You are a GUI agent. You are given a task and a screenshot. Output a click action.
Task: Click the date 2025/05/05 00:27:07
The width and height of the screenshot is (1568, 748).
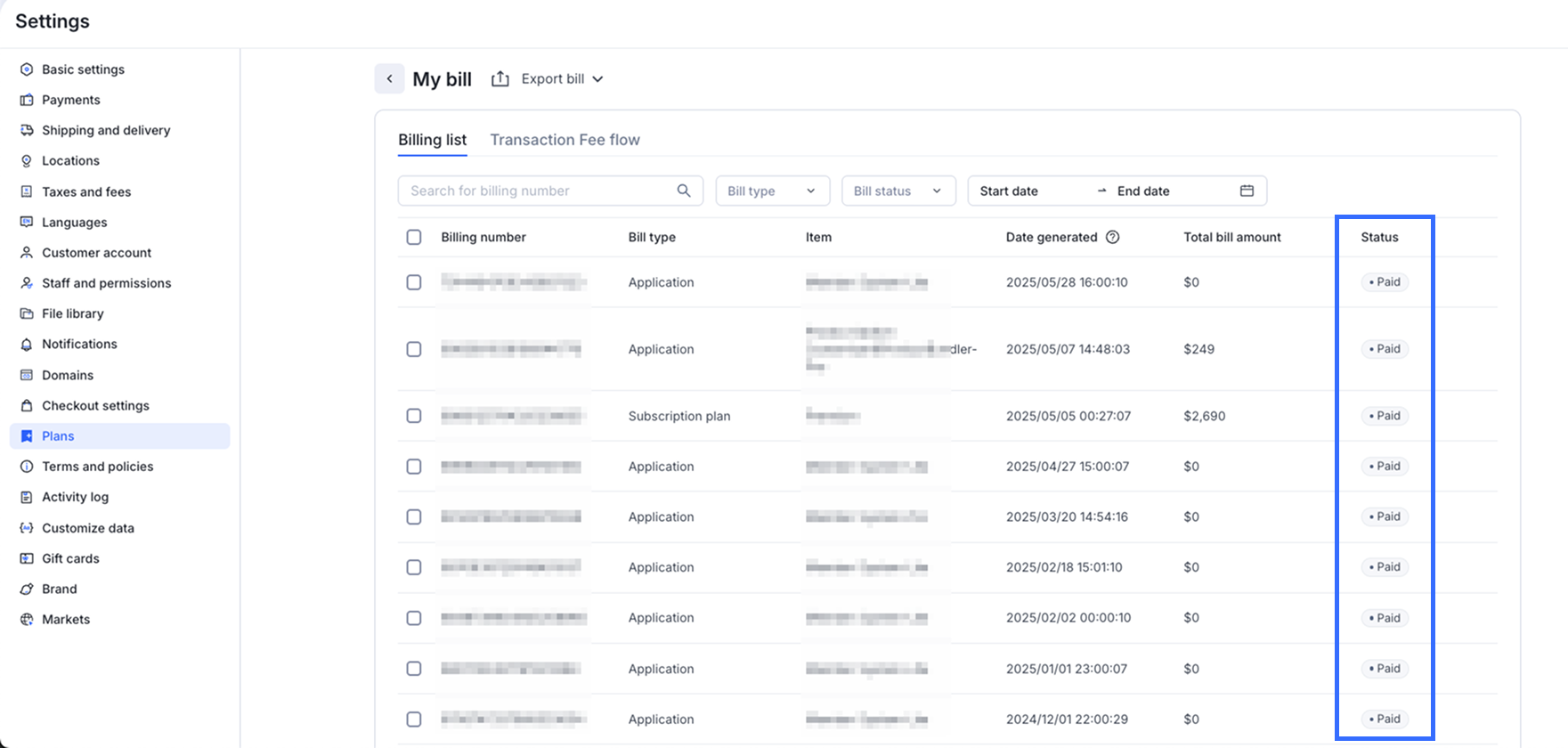tap(1068, 416)
